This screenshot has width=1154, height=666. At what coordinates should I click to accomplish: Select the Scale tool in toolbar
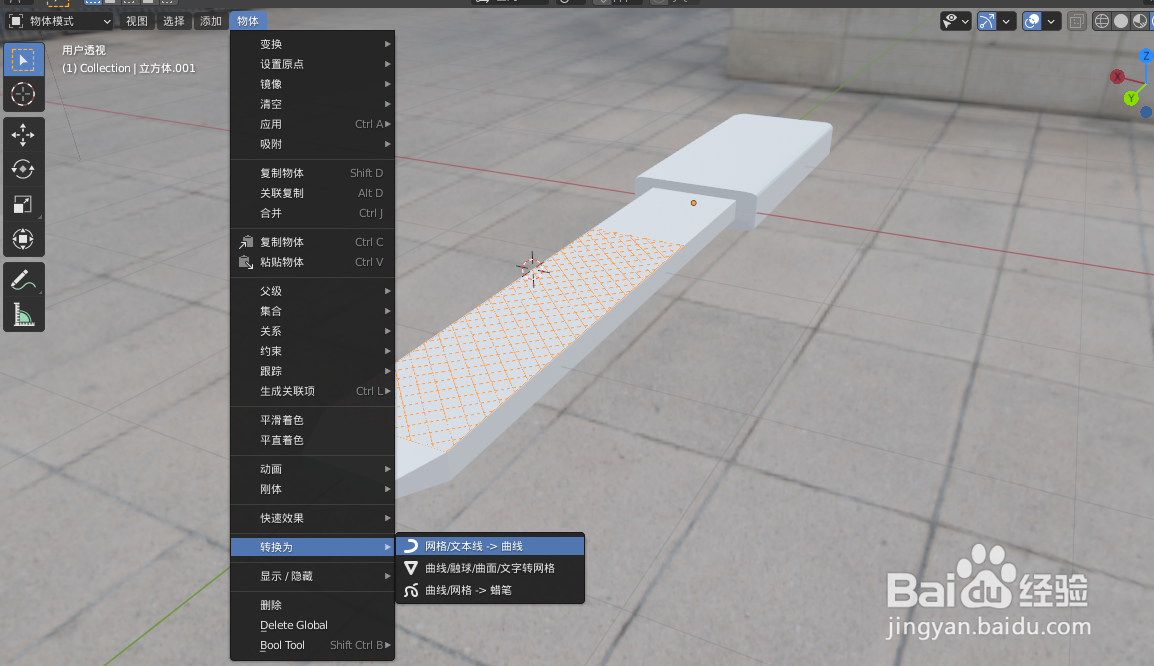pyautogui.click(x=24, y=204)
